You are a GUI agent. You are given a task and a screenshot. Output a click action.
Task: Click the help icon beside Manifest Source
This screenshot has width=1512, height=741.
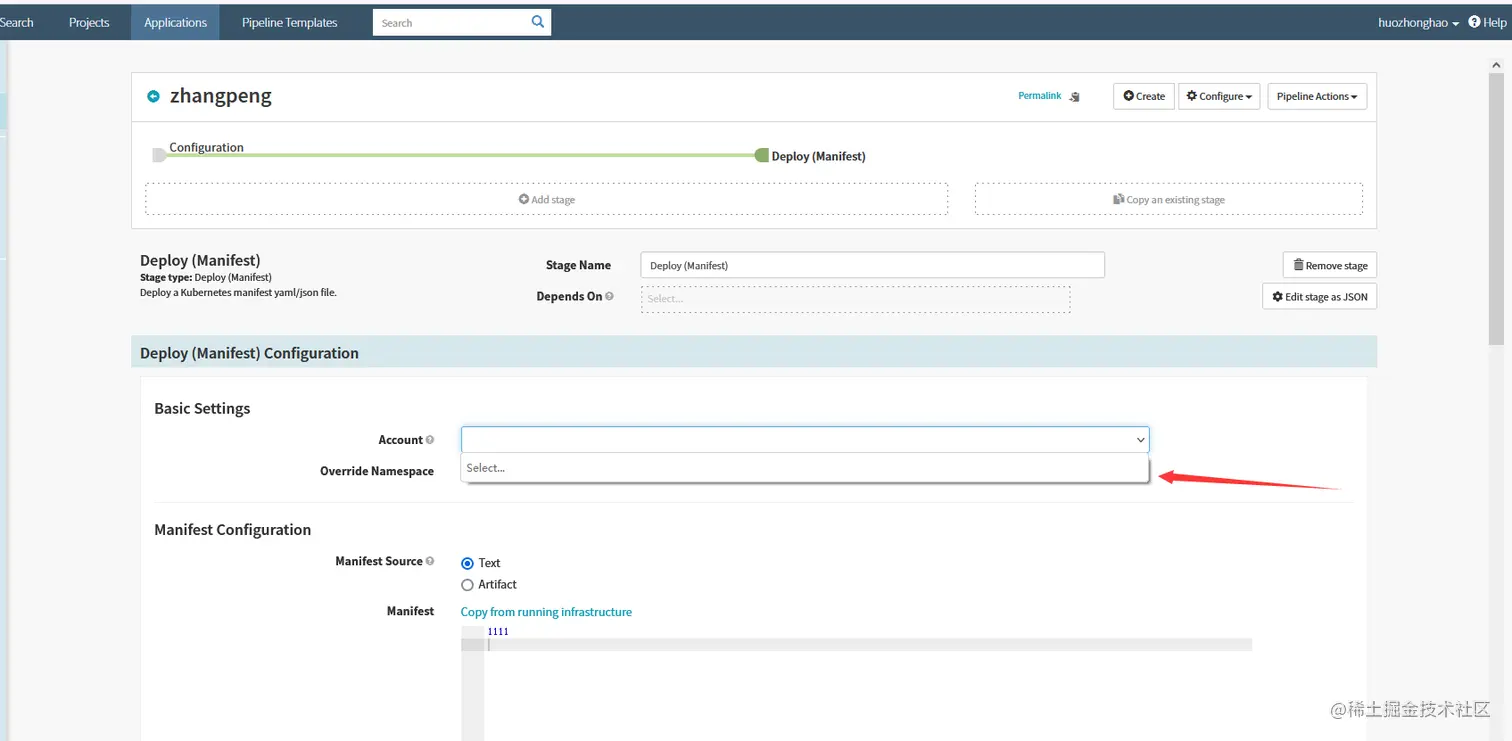430,561
